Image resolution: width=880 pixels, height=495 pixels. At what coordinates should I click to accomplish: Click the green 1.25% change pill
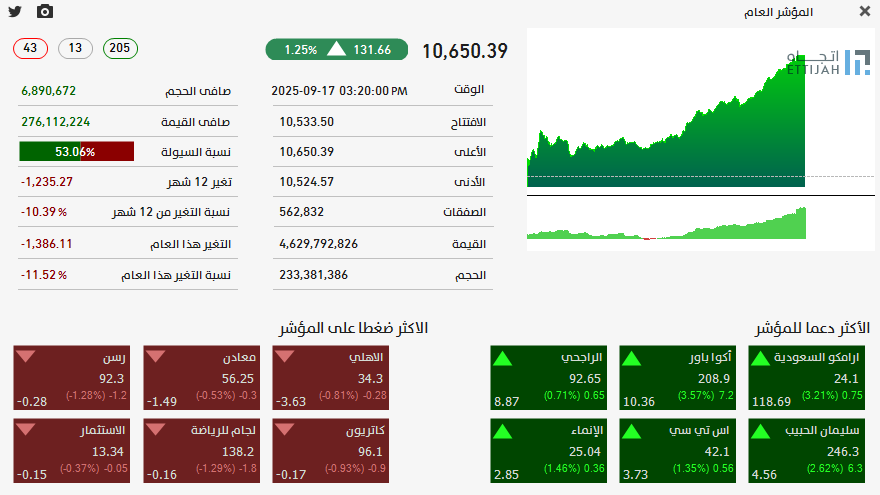point(337,49)
